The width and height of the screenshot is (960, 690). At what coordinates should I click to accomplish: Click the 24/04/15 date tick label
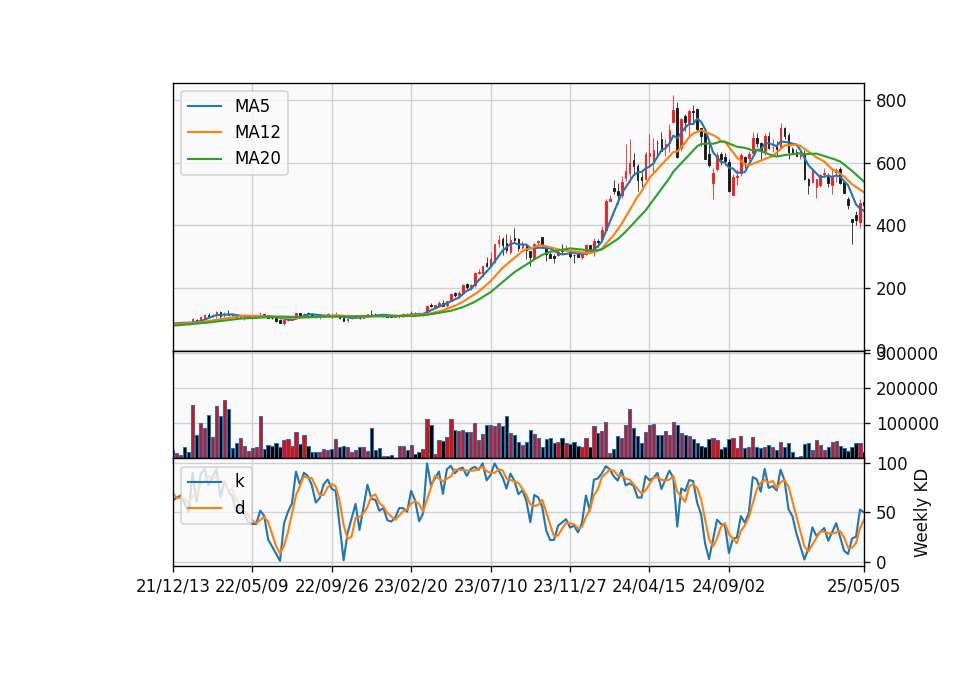point(649,587)
